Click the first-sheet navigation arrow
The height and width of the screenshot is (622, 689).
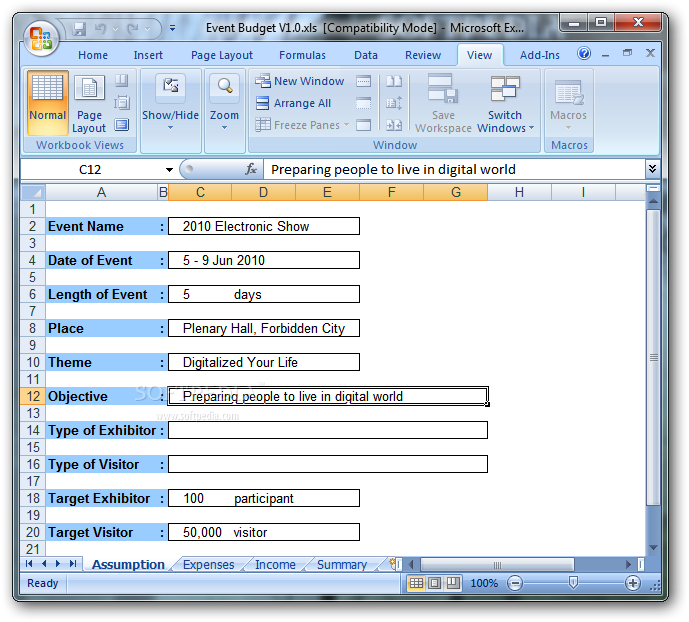click(x=29, y=564)
